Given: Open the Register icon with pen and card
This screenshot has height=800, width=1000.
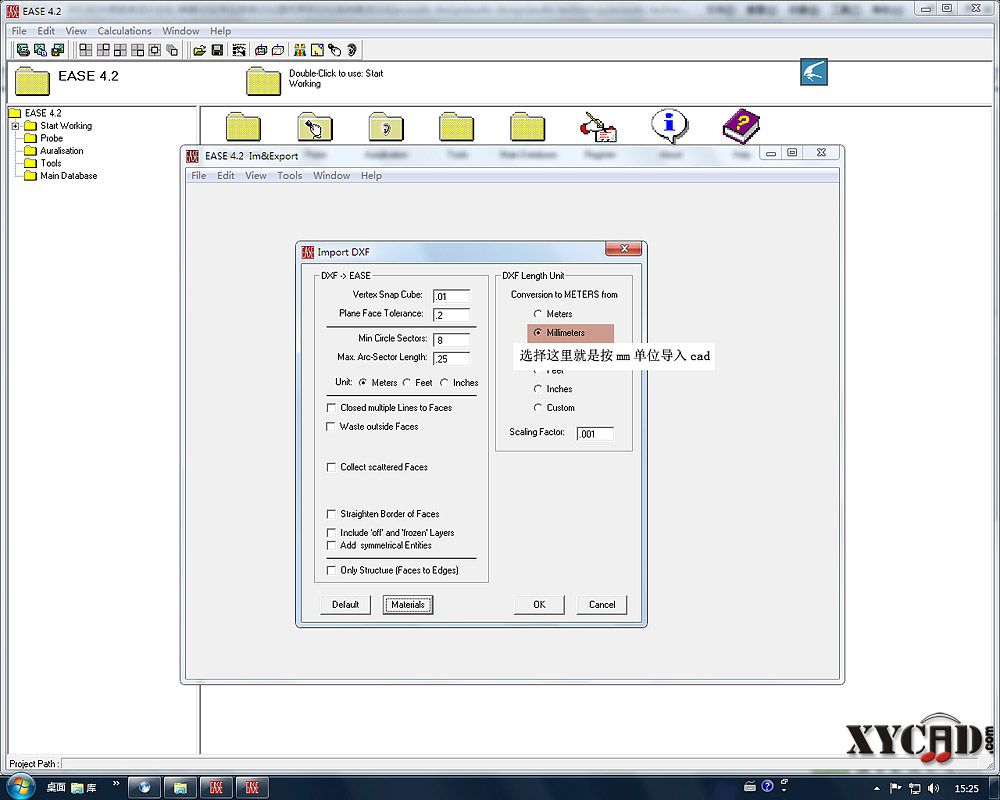Looking at the screenshot, I should (598, 126).
